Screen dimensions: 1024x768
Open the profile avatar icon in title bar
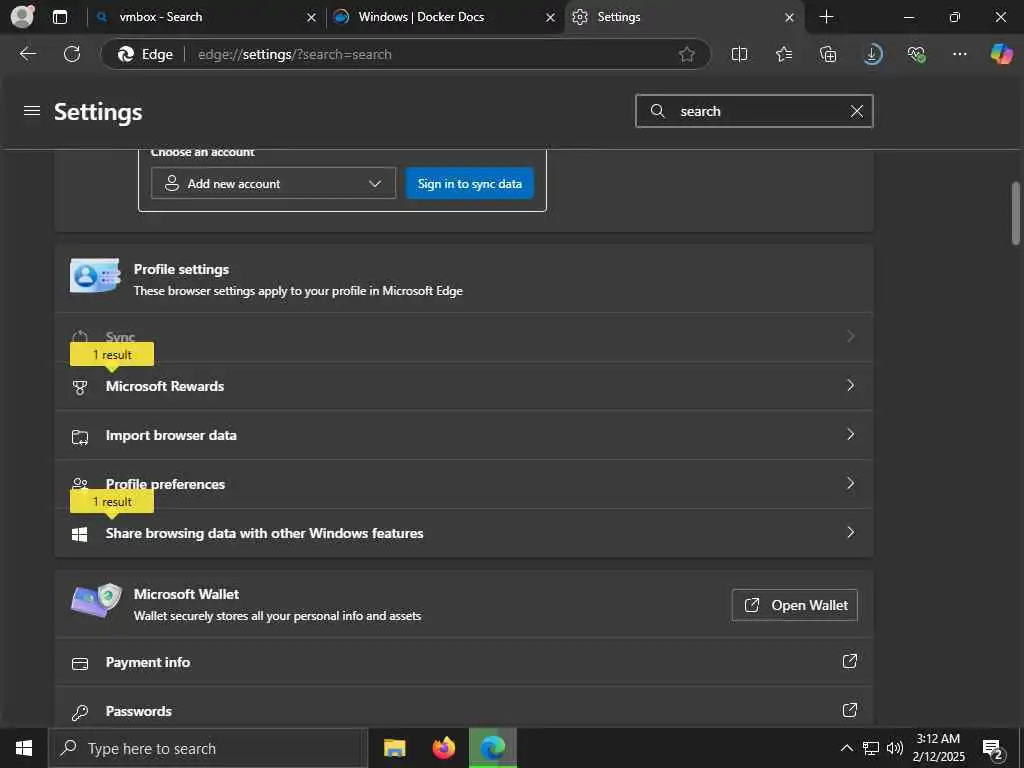coord(22,16)
